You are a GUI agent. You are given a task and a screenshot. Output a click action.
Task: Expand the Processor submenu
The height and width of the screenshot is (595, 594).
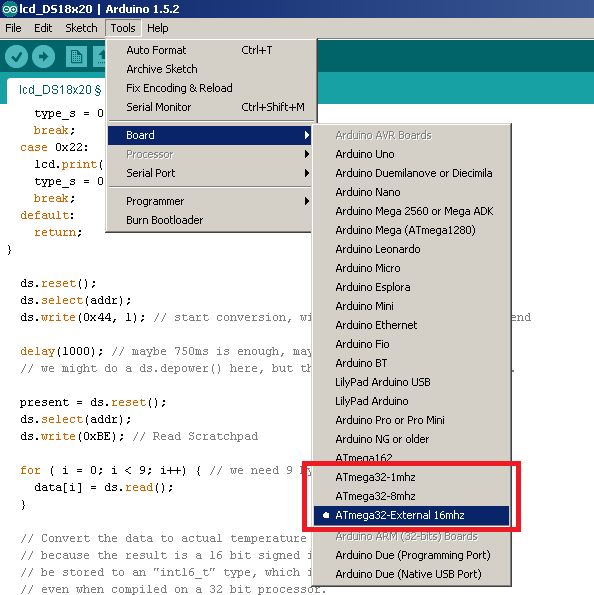(210, 154)
